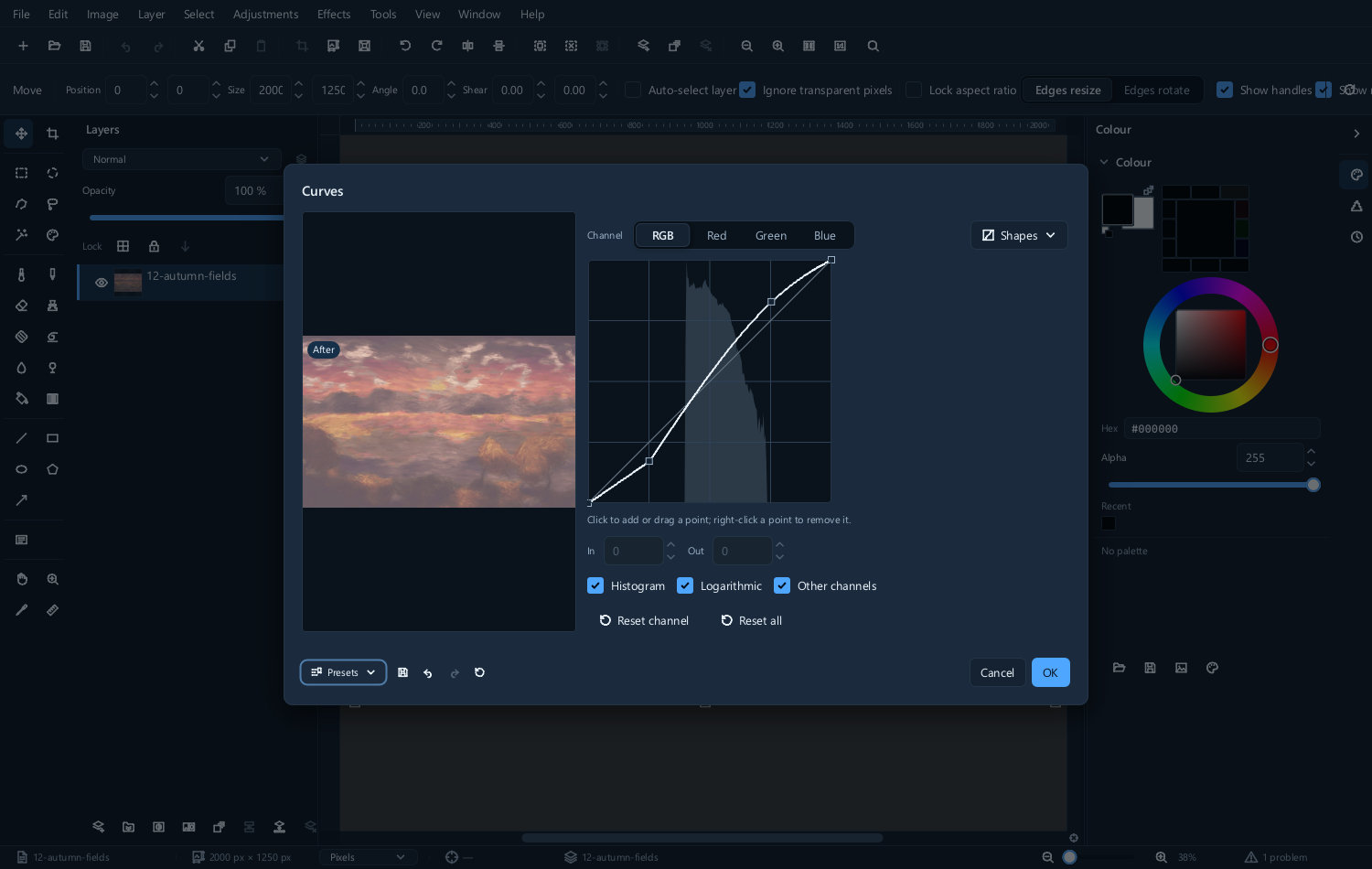Open the Normal blend mode dropdown

tap(181, 159)
